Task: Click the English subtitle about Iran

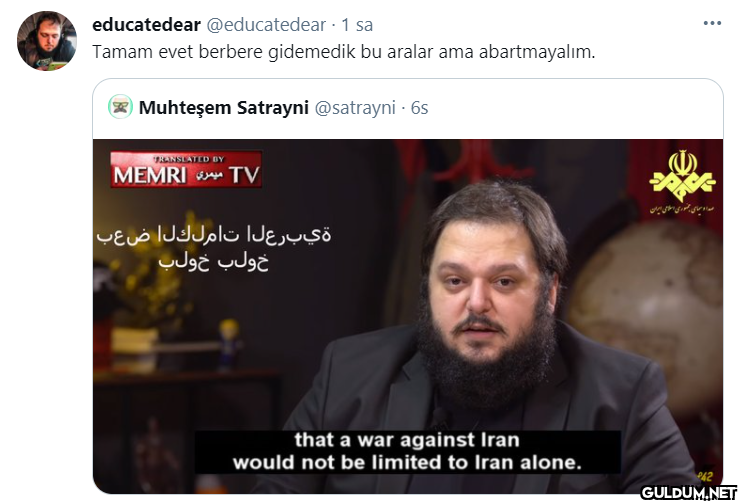Action: click(407, 452)
